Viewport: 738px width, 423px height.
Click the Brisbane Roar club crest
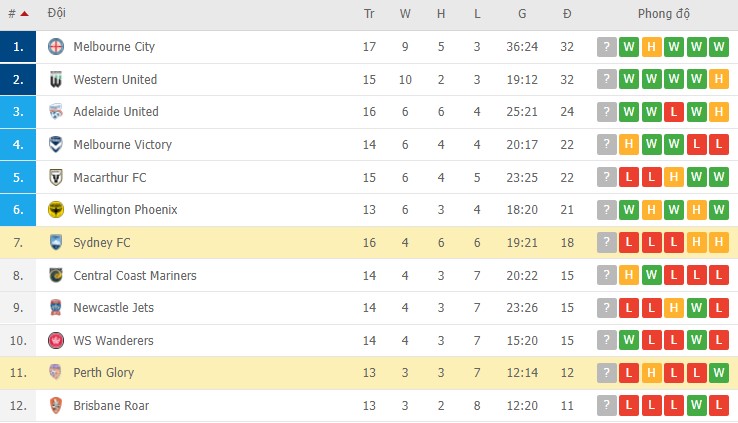click(x=56, y=405)
